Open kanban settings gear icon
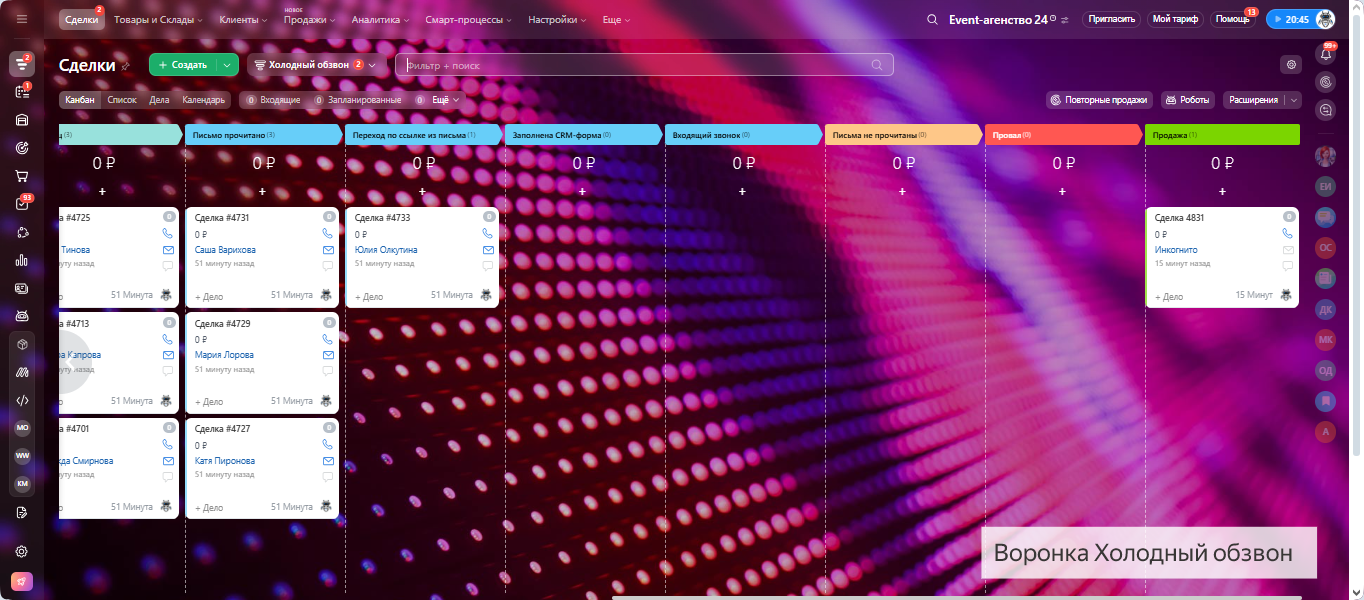The image size is (1364, 600). click(1292, 65)
